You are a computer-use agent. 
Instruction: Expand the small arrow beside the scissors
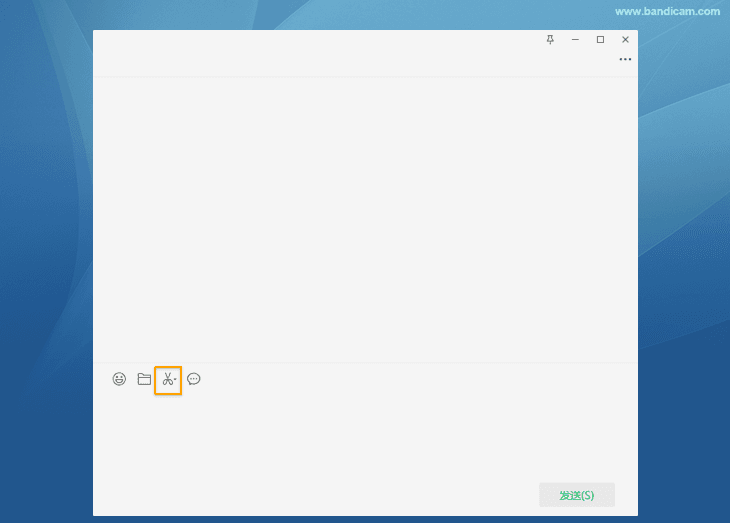(x=175, y=382)
